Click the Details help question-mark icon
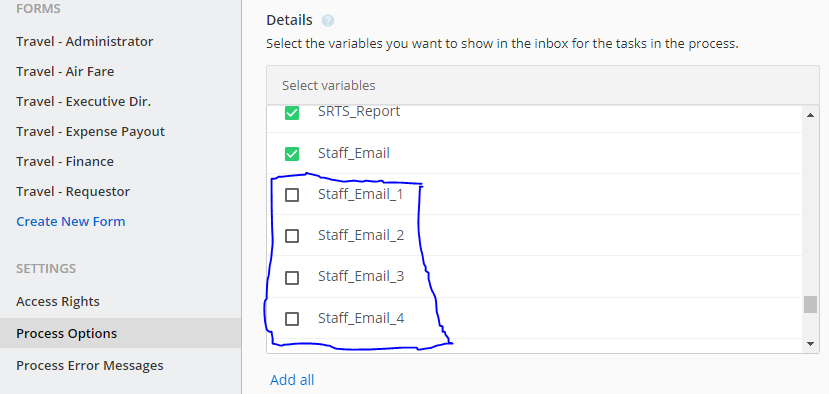Image resolution: width=829 pixels, height=394 pixels. tap(328, 21)
